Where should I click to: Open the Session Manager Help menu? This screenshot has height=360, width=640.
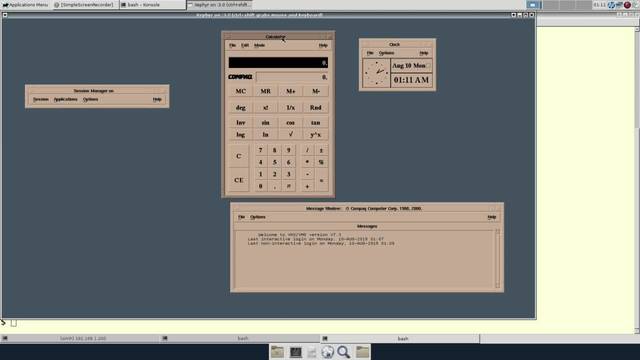tap(157, 99)
